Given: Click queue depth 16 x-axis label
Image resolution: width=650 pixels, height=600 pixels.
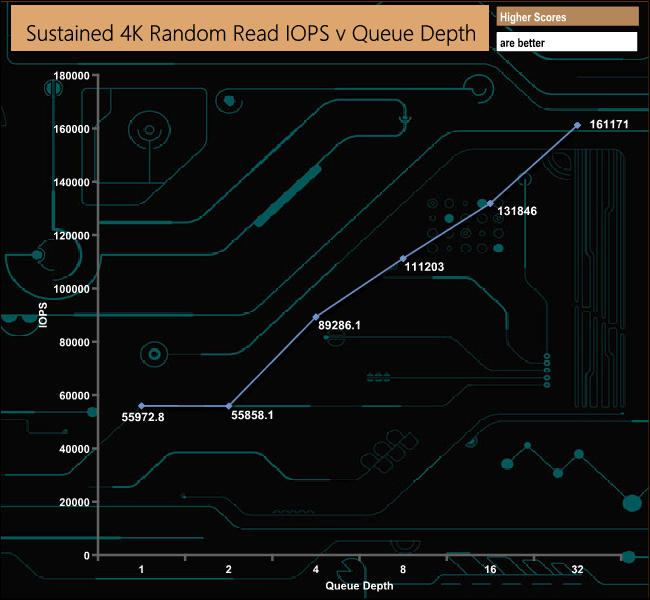Looking at the screenshot, I should (x=490, y=569).
